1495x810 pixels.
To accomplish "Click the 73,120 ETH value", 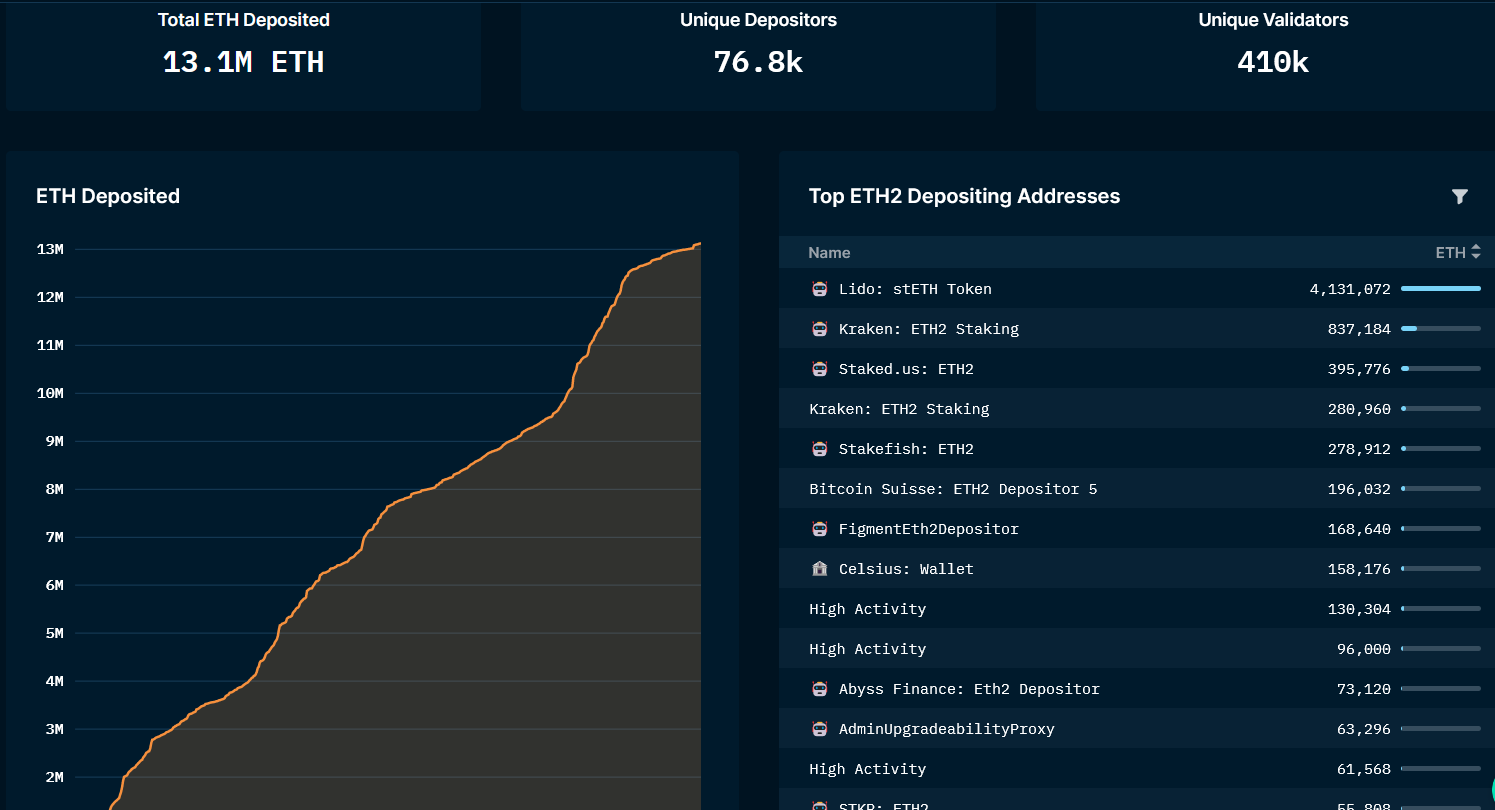I will point(1363,689).
